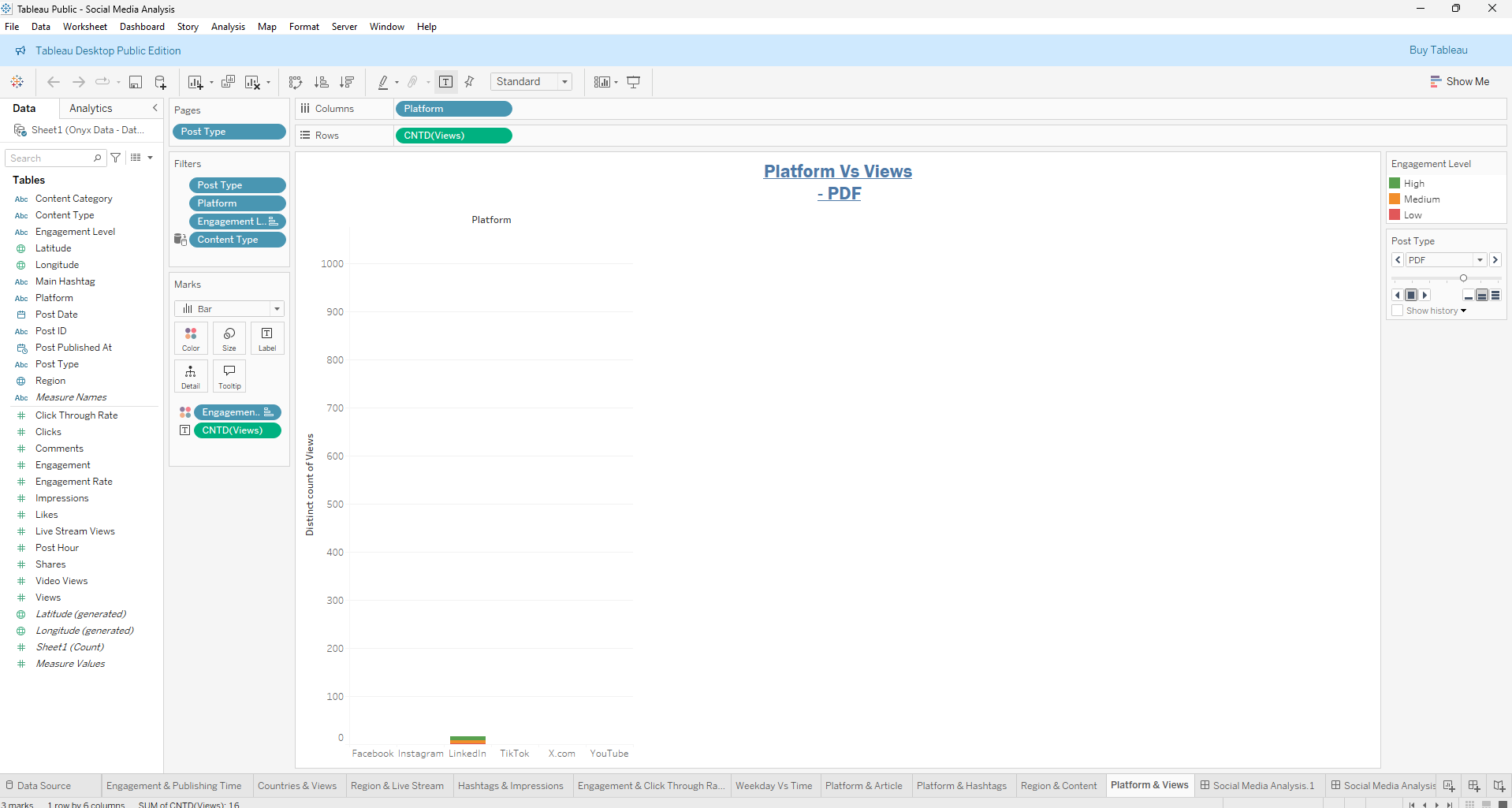Swap rows and columns icon
Image resolution: width=1512 pixels, height=808 pixels.
pos(296,82)
